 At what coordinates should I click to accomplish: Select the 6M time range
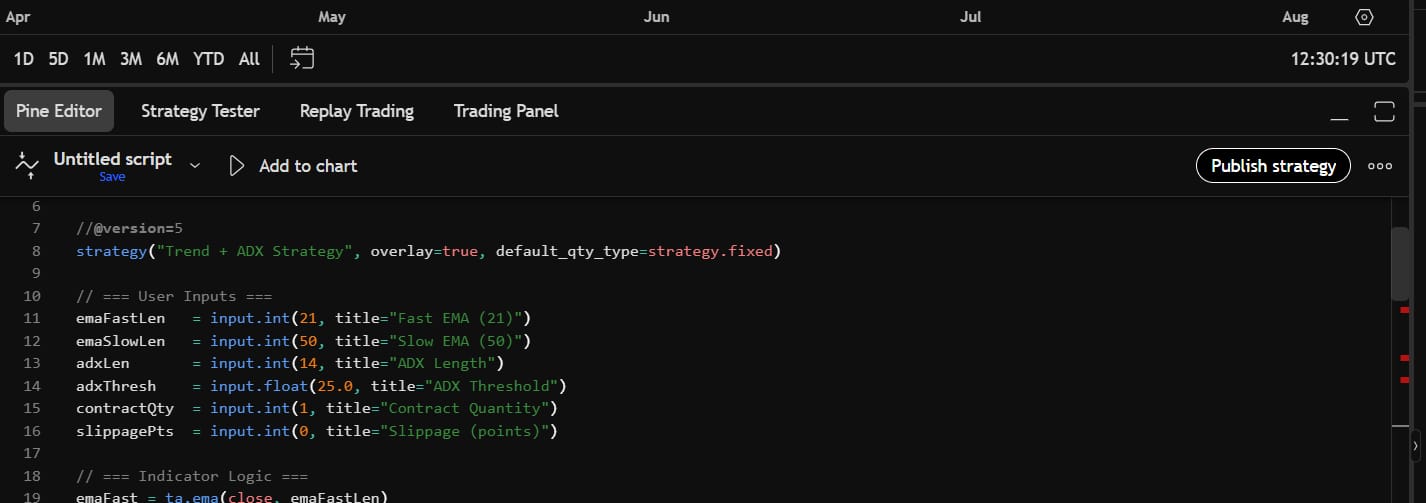[x=167, y=59]
